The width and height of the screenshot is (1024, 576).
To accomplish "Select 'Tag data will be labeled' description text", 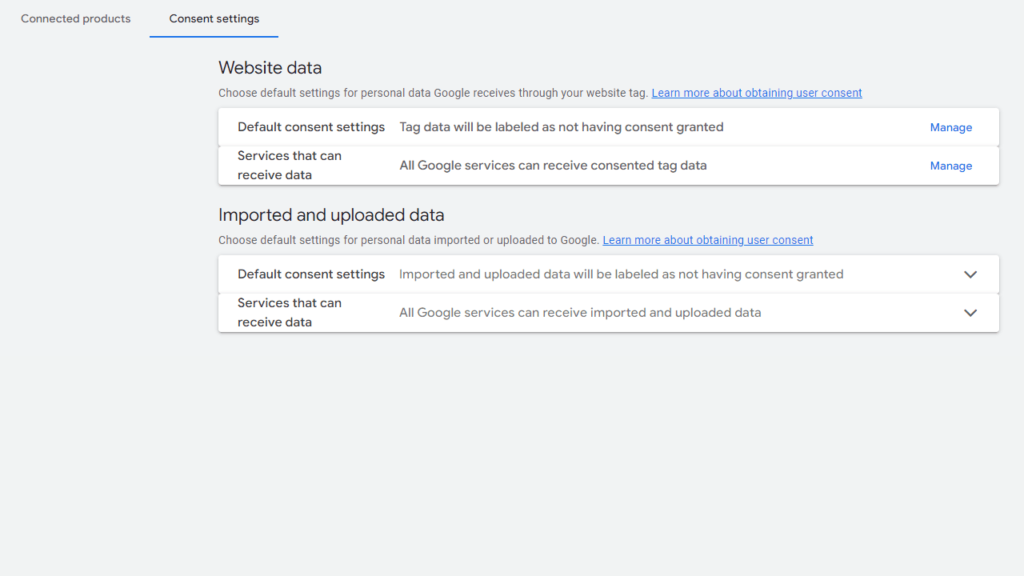I will (x=561, y=127).
